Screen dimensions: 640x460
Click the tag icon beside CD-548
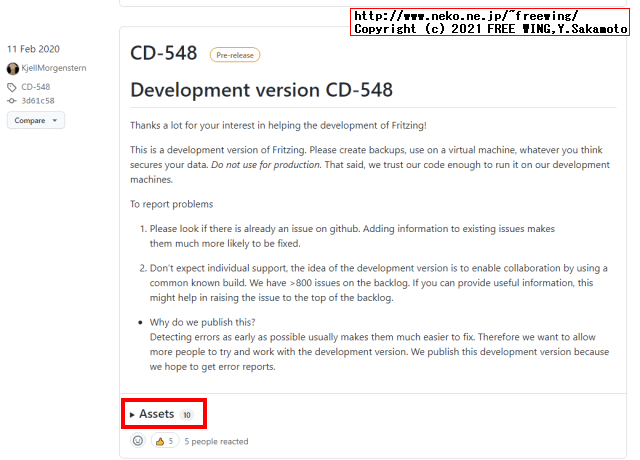13,87
